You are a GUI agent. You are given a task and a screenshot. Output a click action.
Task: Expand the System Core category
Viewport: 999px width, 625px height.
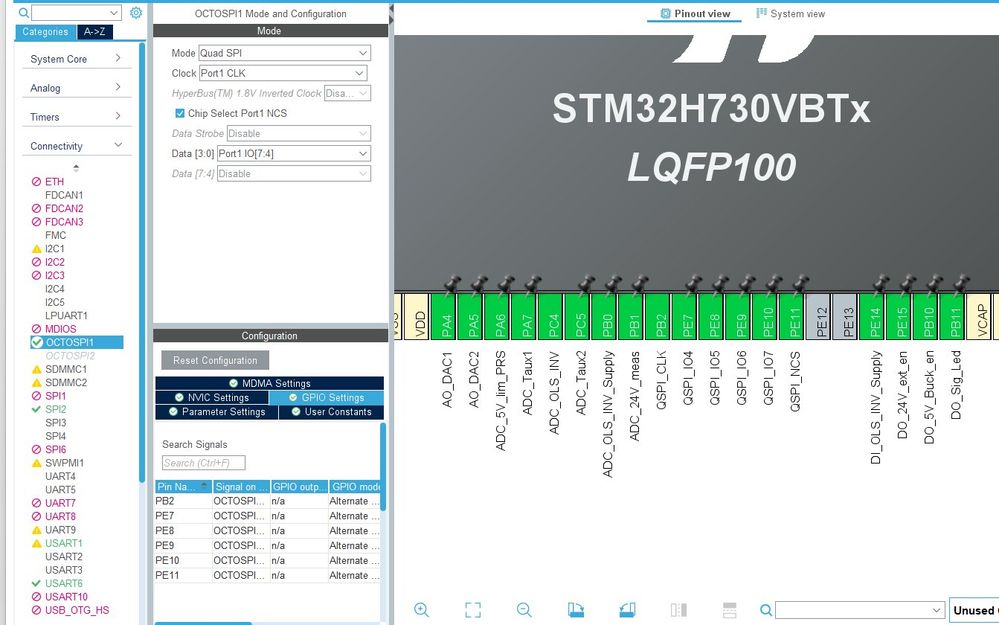point(76,59)
